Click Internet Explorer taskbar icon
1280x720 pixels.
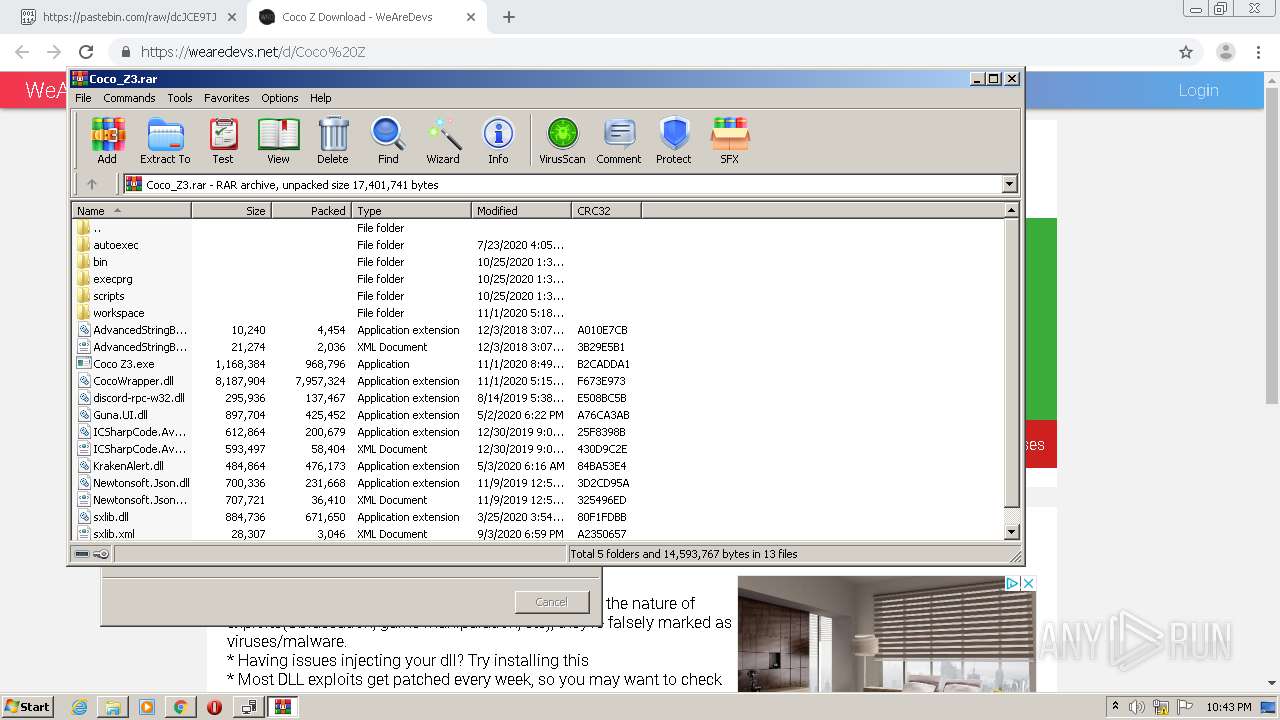(80, 707)
